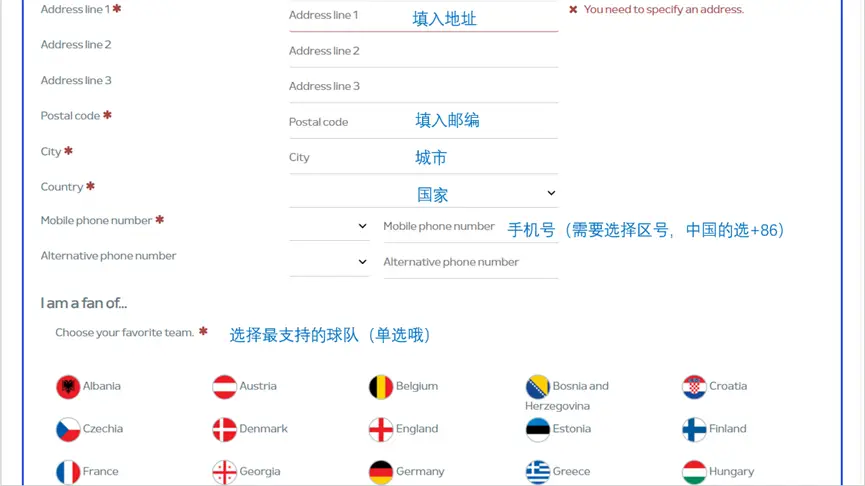Focus the Mobile phone number field
The height and width of the screenshot is (486, 865).
pos(471,226)
